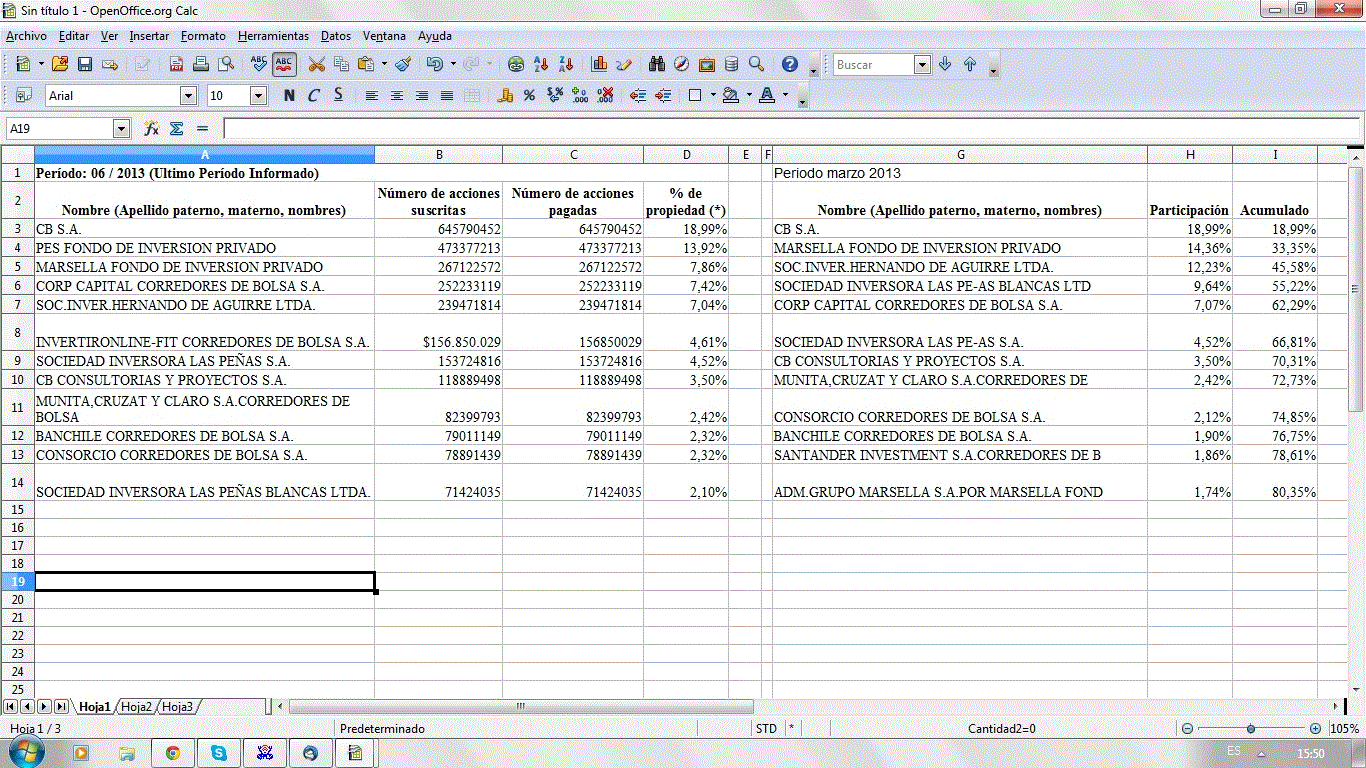Find next with down arrow
Image resolution: width=1366 pixels, height=768 pixels.
[945, 64]
